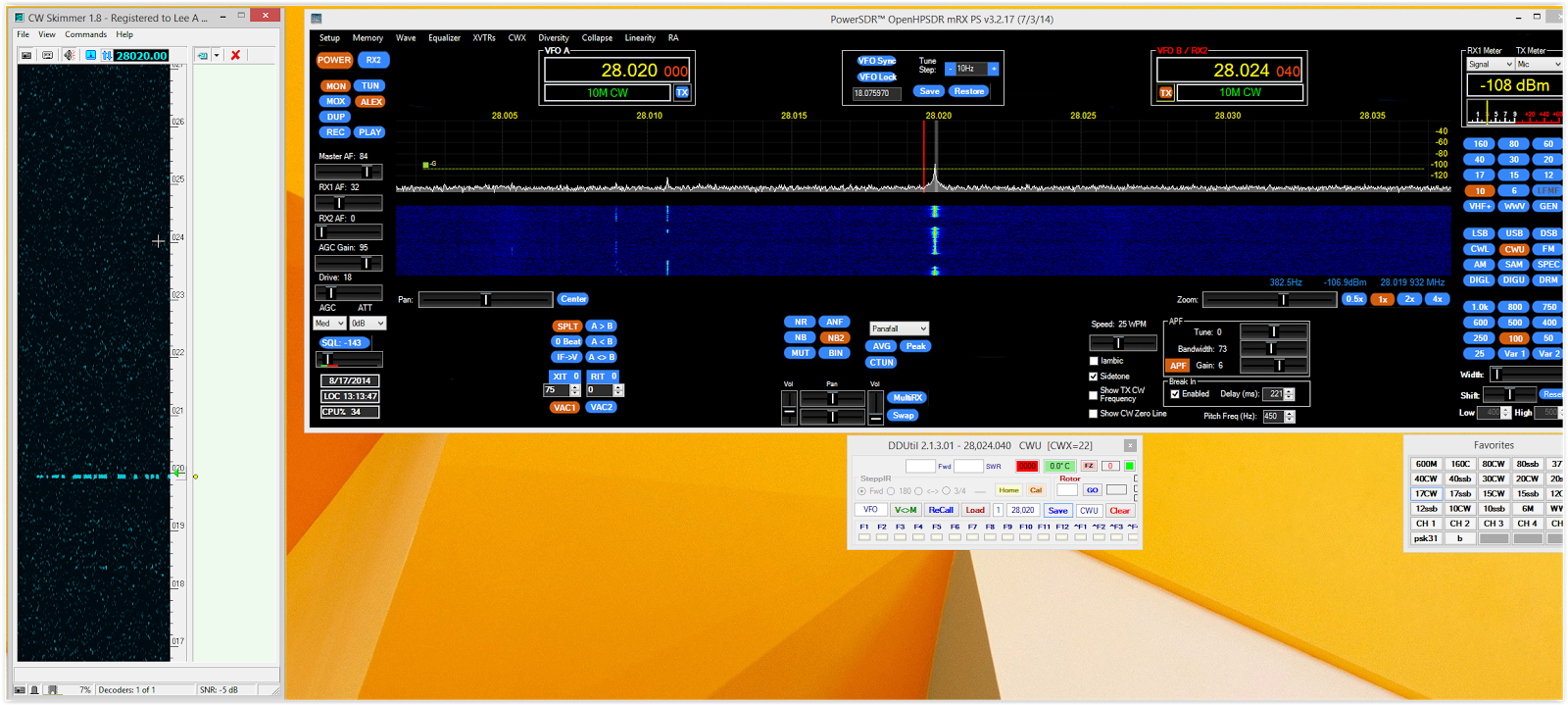
Task: Click the red 0000 indicator in DDUtil
Action: pyautogui.click(x=1027, y=466)
